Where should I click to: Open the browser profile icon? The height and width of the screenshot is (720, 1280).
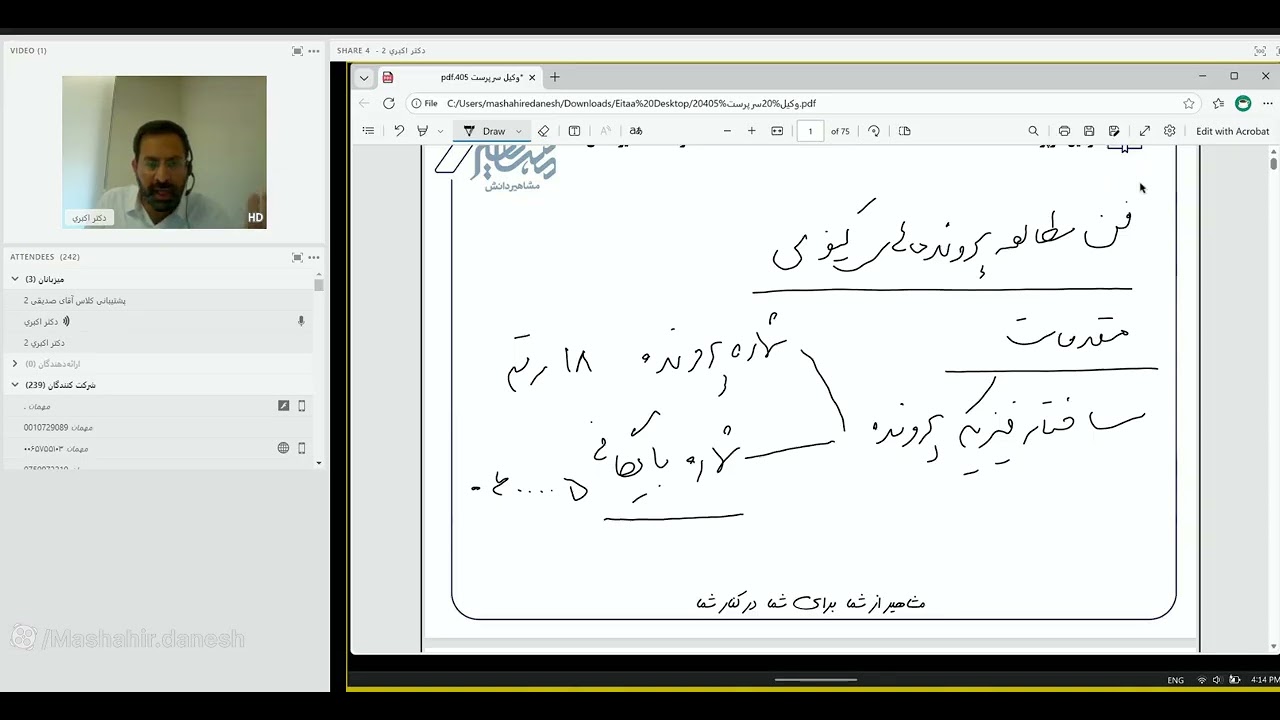pyautogui.click(x=1243, y=103)
